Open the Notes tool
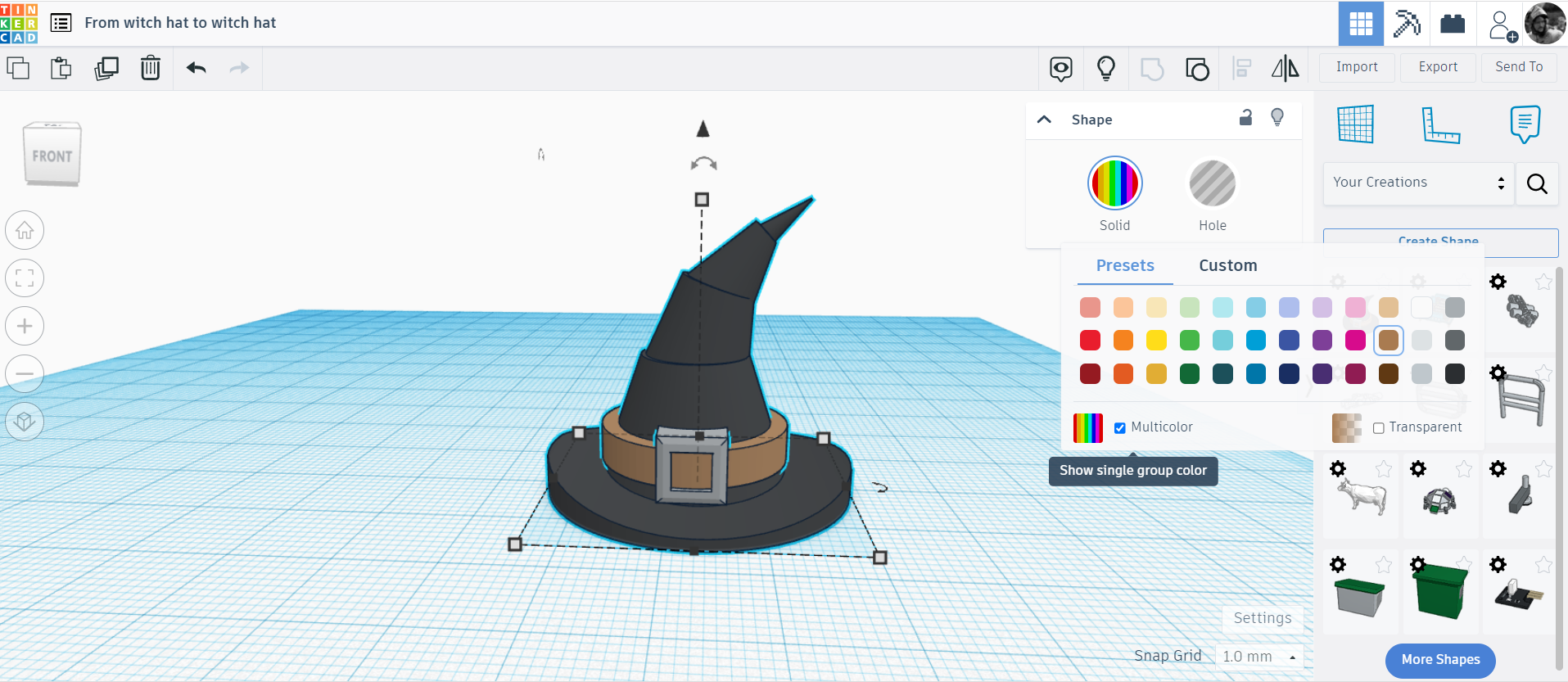Image resolution: width=1568 pixels, height=682 pixels. point(1525,124)
